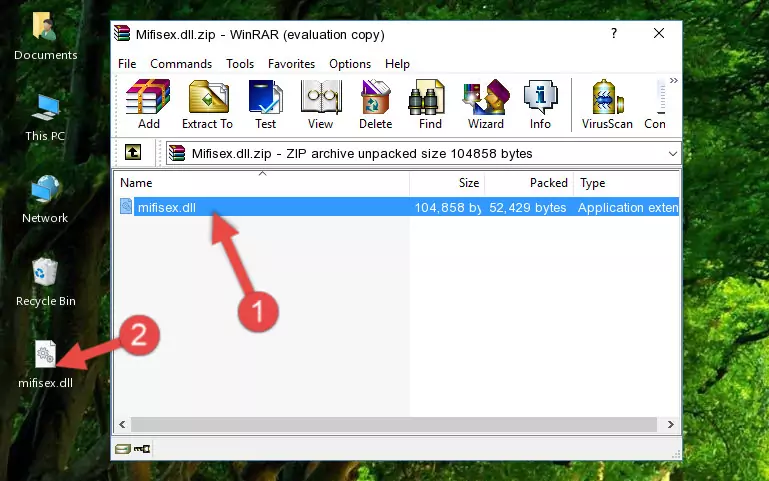The image size is (769, 481).
Task: Start the VirusScan tool
Action: [x=607, y=104]
